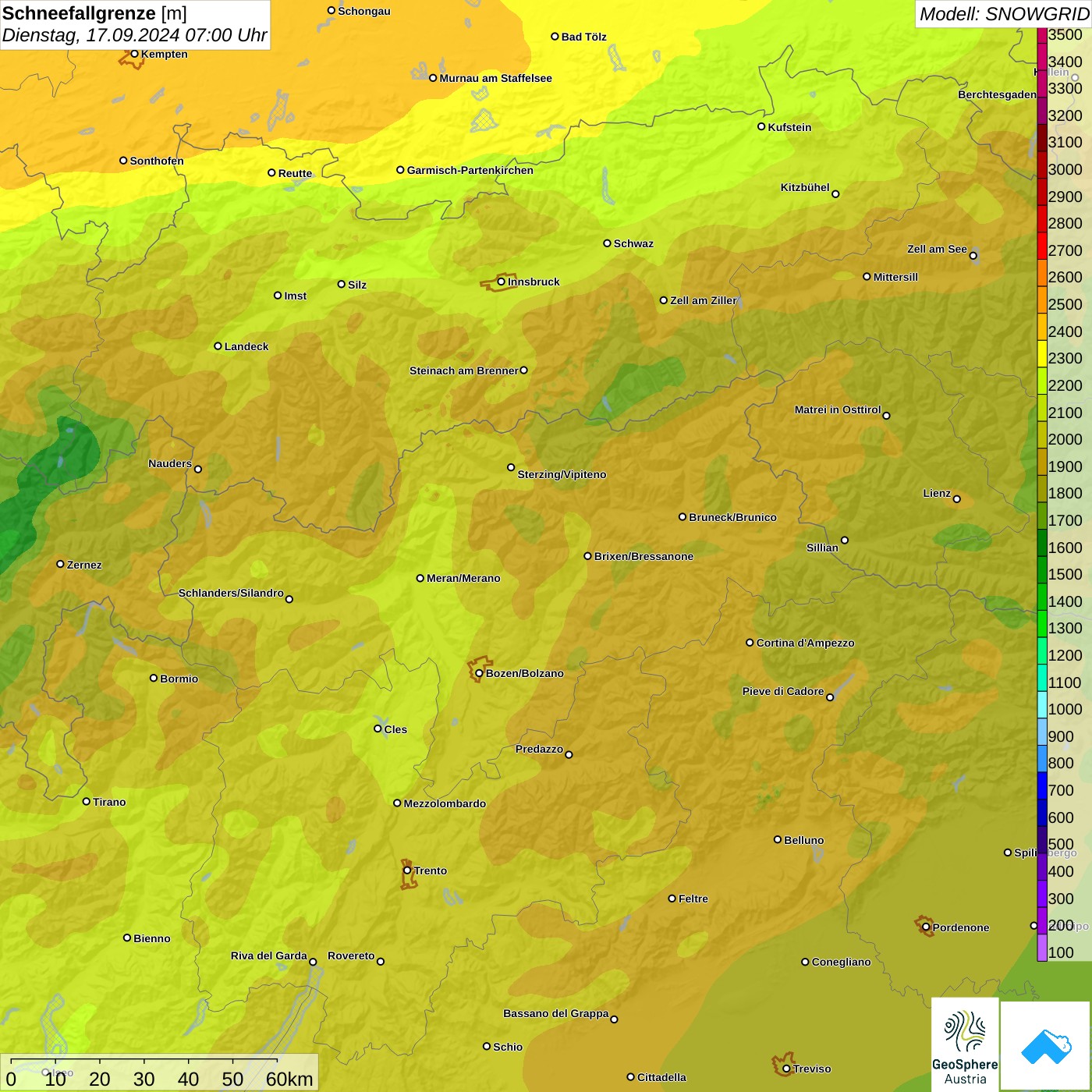
Task: Click the bright yellow legend swatch
Action: pyautogui.click(x=1042, y=353)
